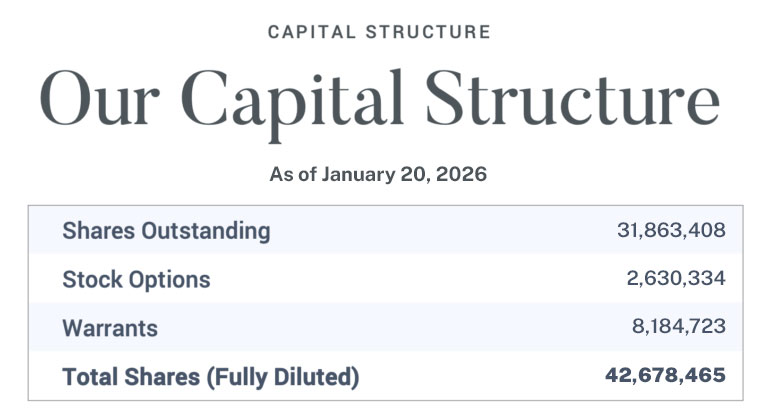Select the As of January 20, 2026 date line
This screenshot has height=417, width=768.
(378, 175)
